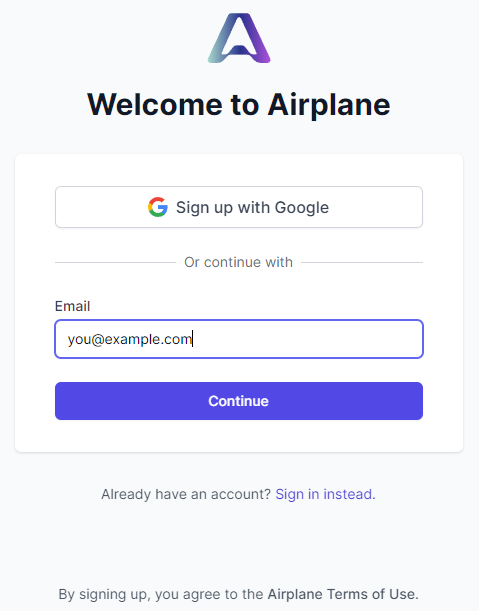Click the By signing up agreement text
The height and width of the screenshot is (611, 479).
click(239, 594)
